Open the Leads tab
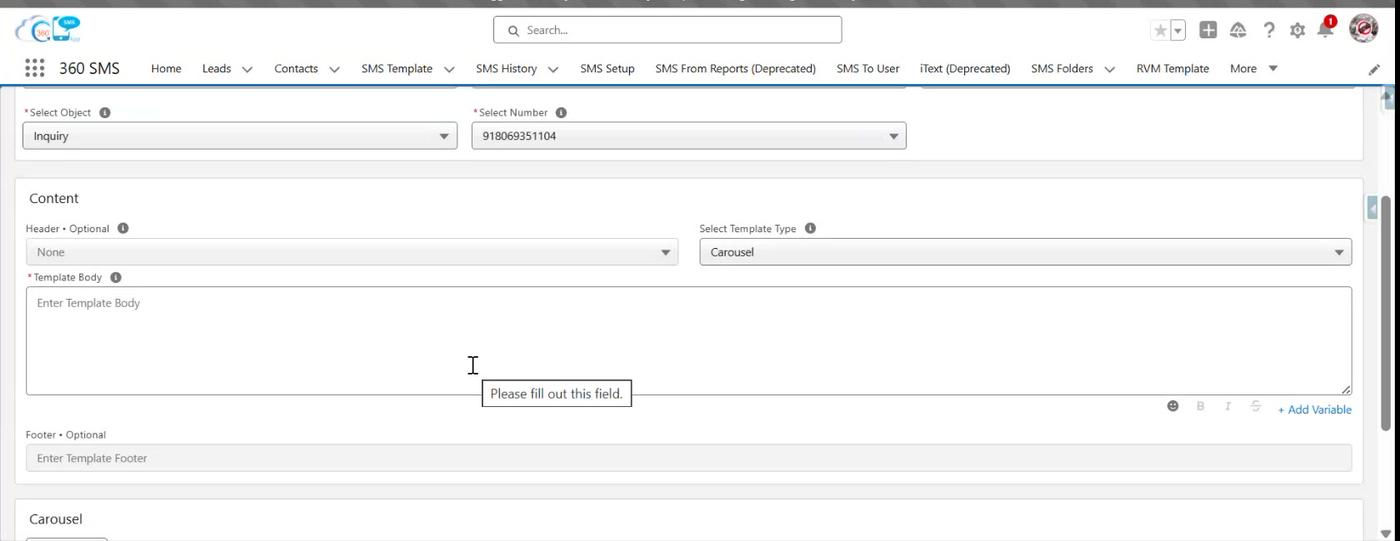Viewport: 1400px width, 541px height. 216,69
